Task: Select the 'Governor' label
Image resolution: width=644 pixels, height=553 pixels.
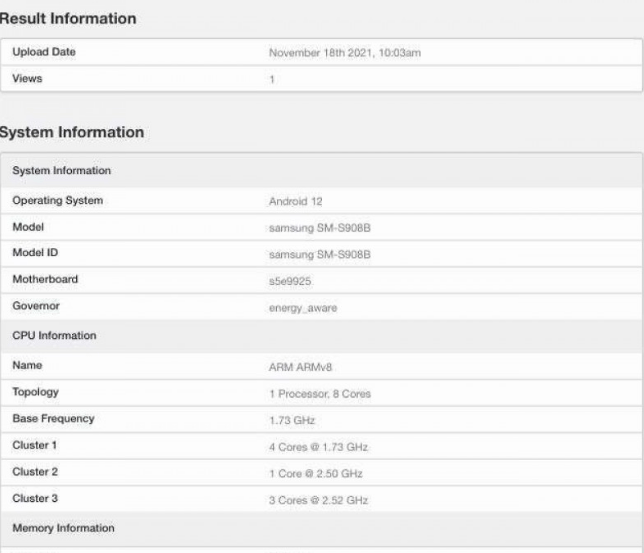Action: (x=36, y=306)
